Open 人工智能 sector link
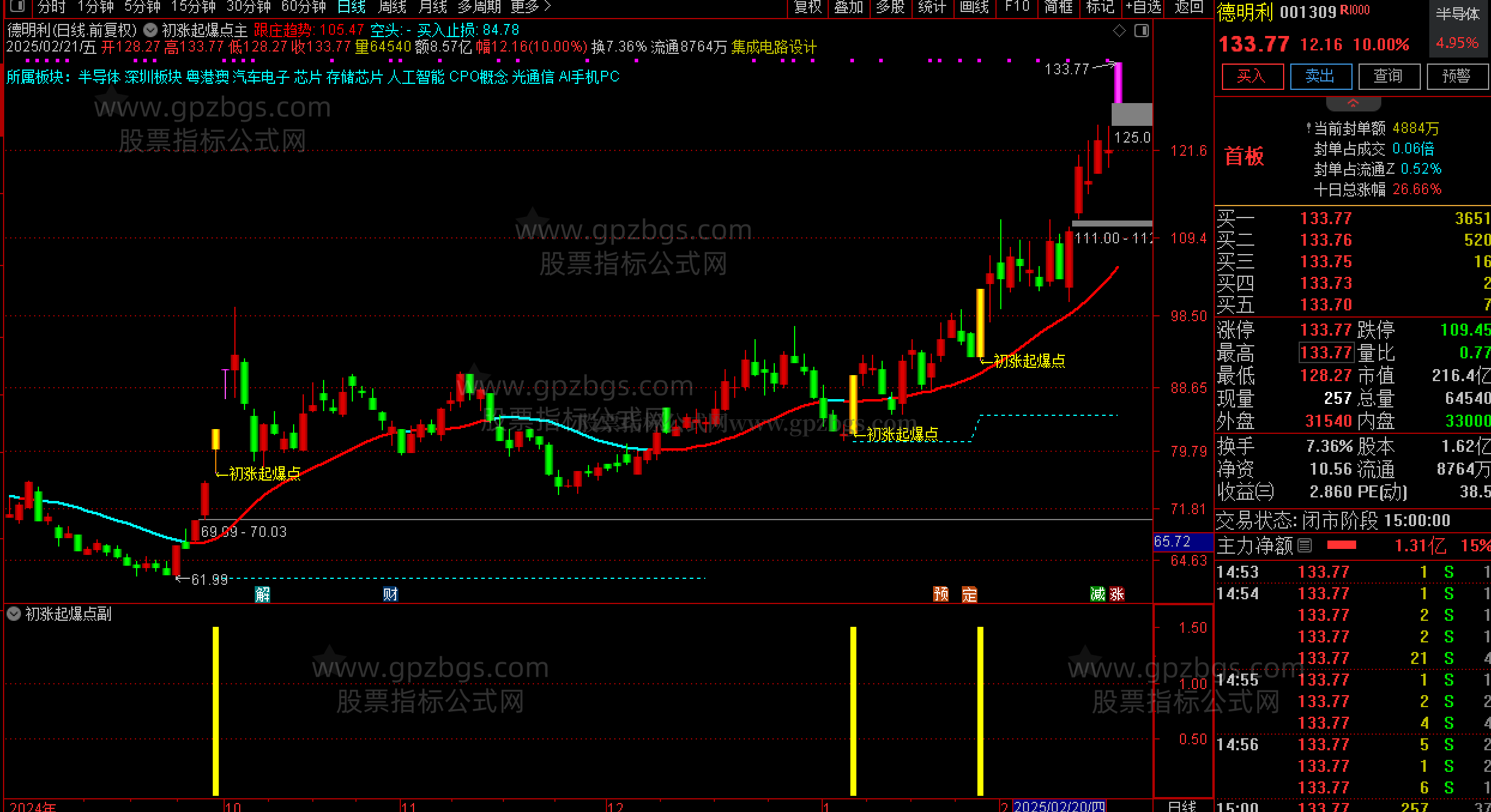Image resolution: width=1491 pixels, height=812 pixels. pos(416,77)
